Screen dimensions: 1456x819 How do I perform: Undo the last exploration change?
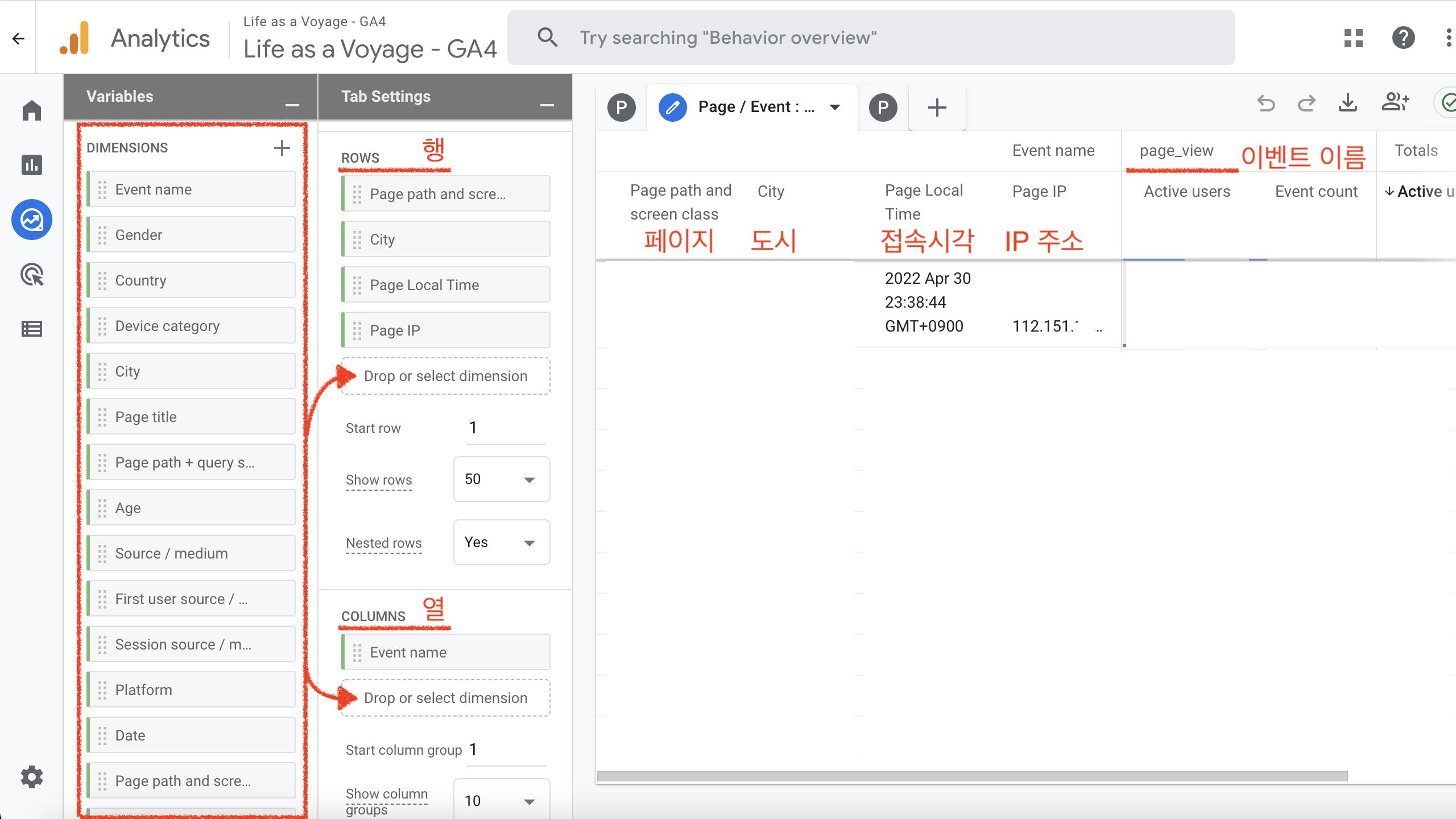pyautogui.click(x=1266, y=104)
